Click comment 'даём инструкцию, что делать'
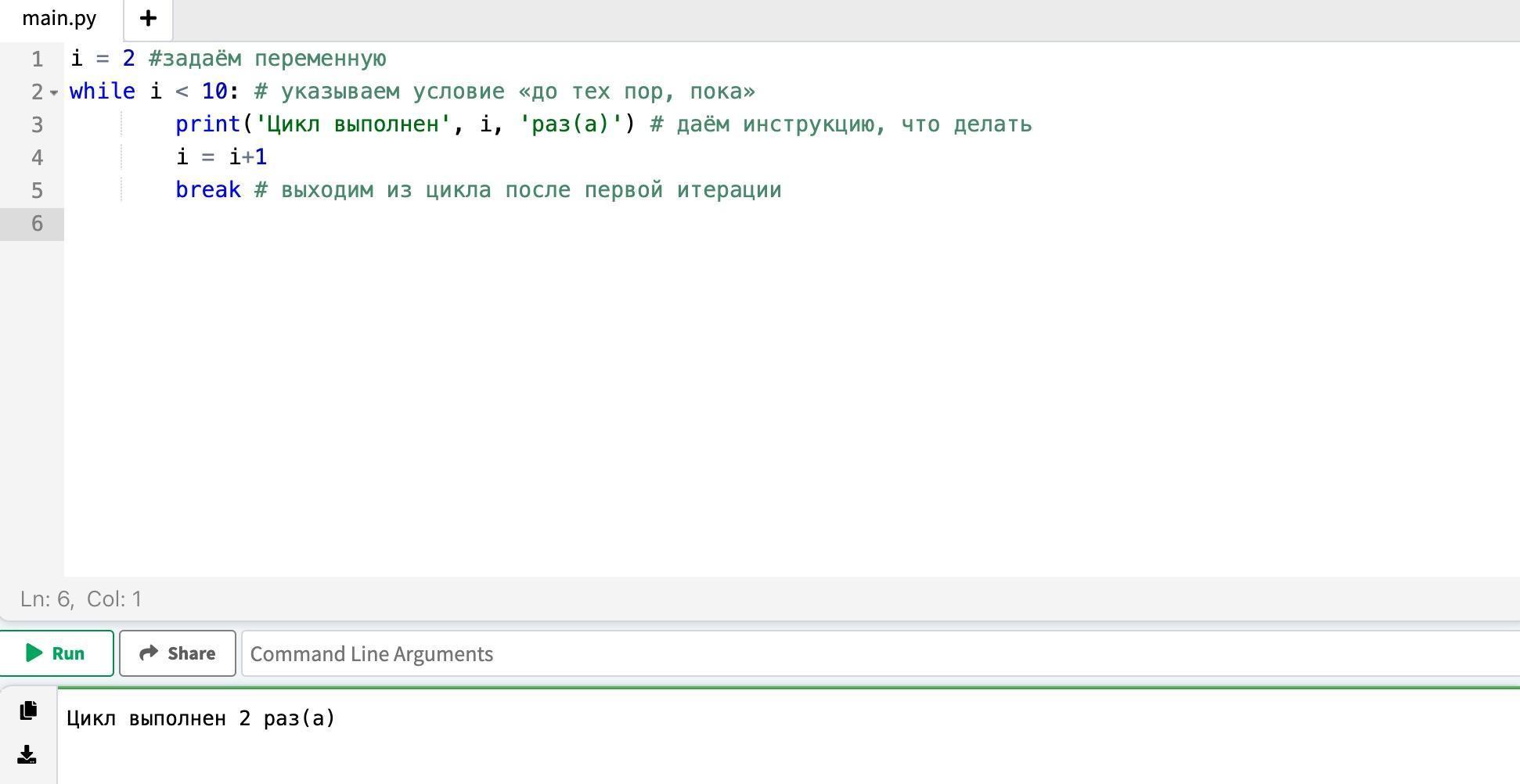 coord(855,124)
